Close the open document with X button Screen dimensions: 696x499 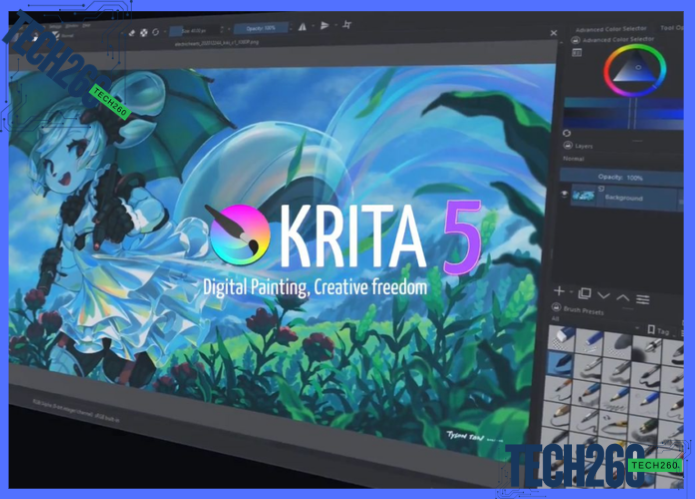553,33
